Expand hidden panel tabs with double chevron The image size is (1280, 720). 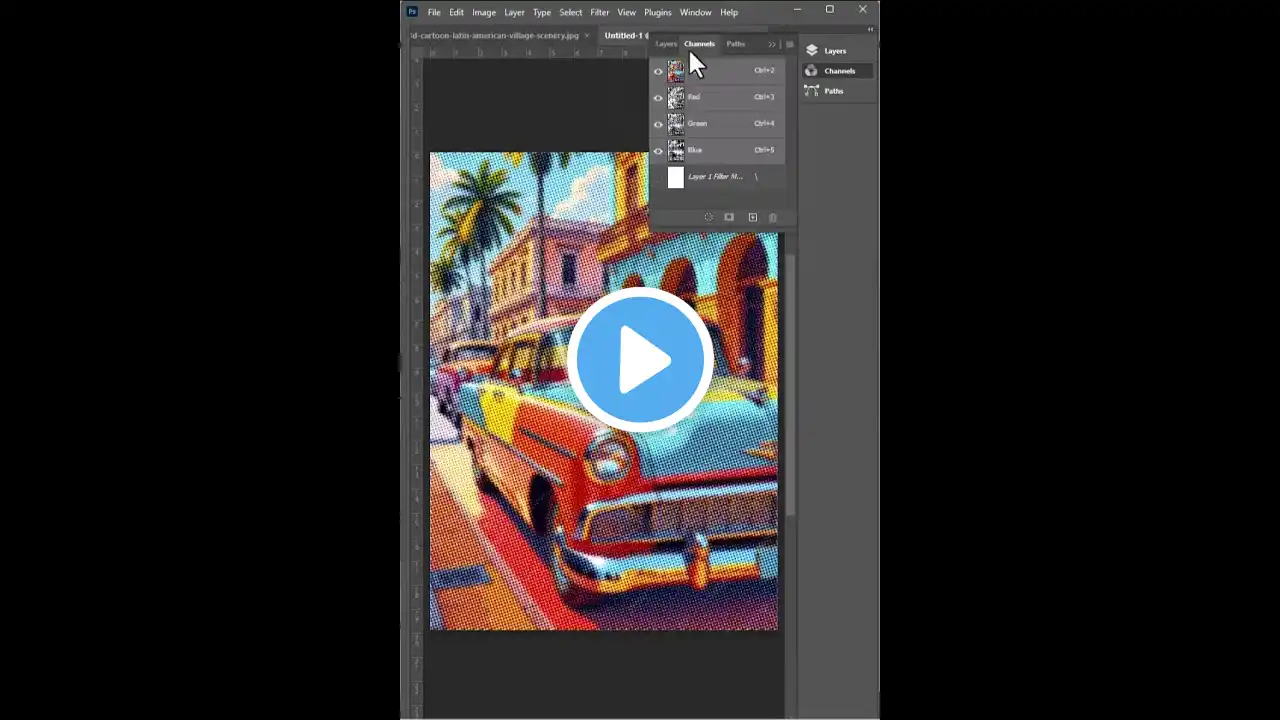(x=772, y=44)
